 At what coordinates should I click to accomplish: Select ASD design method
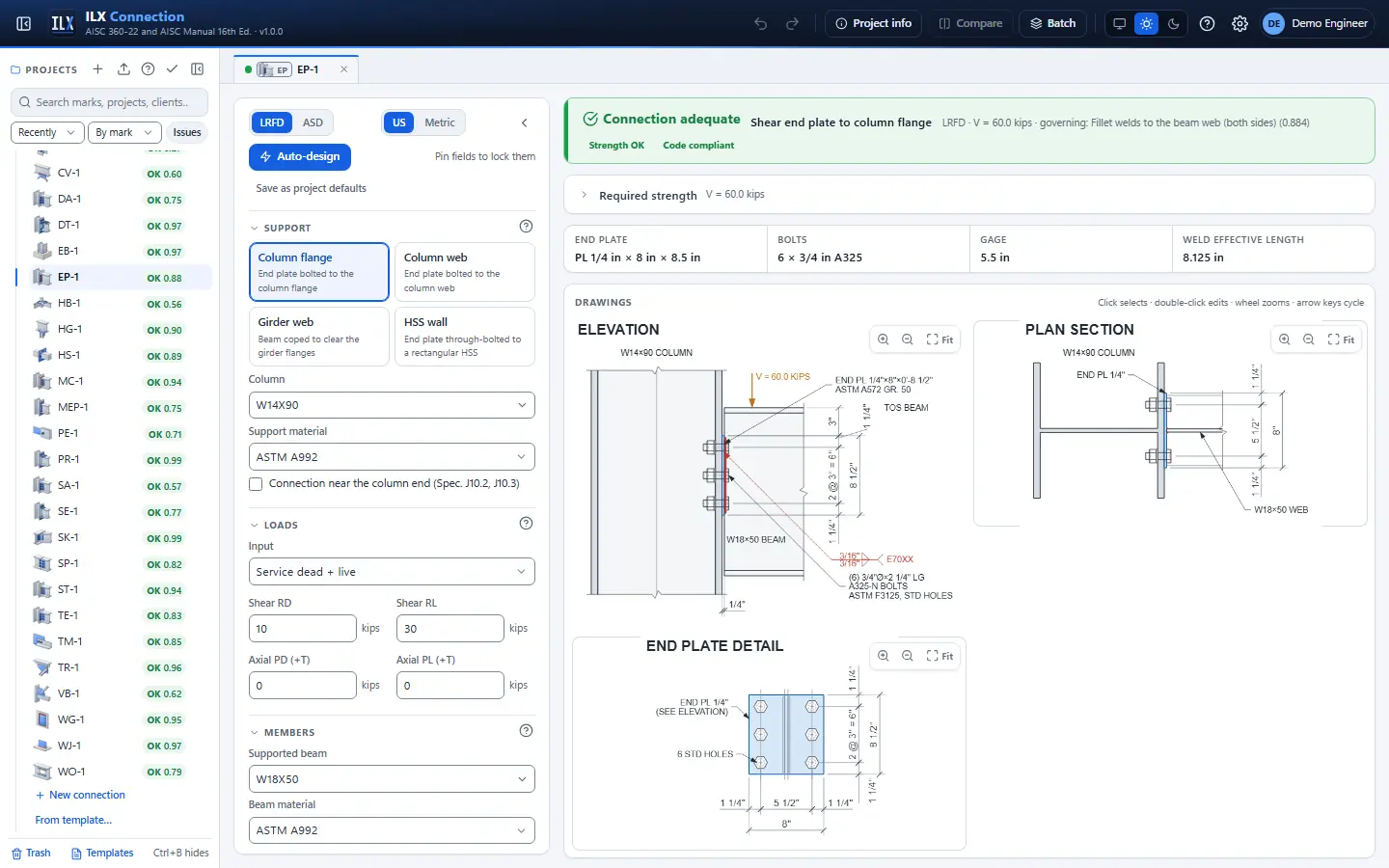(313, 122)
